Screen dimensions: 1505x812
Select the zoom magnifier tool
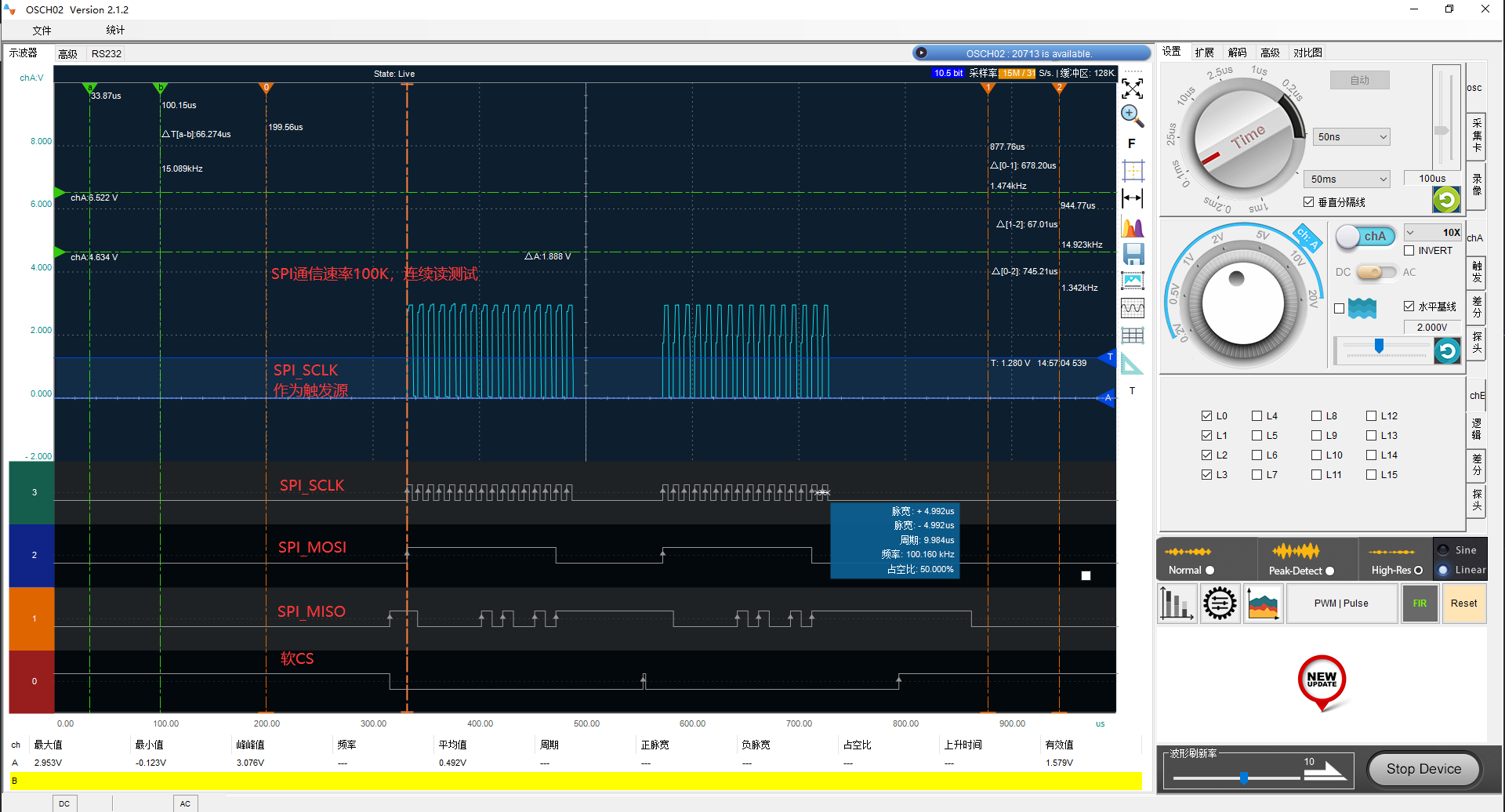point(1132,116)
